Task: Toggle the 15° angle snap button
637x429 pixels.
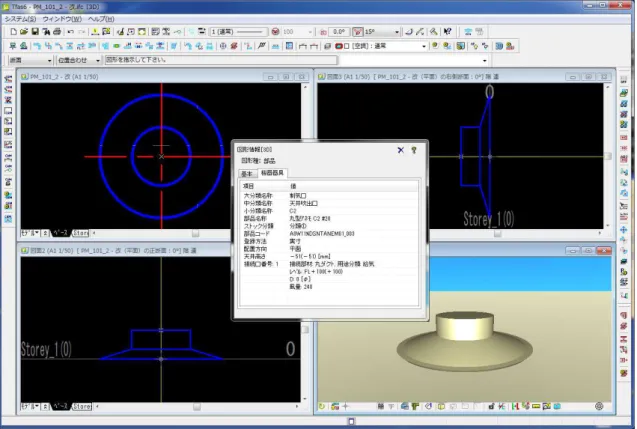Action: [358, 32]
